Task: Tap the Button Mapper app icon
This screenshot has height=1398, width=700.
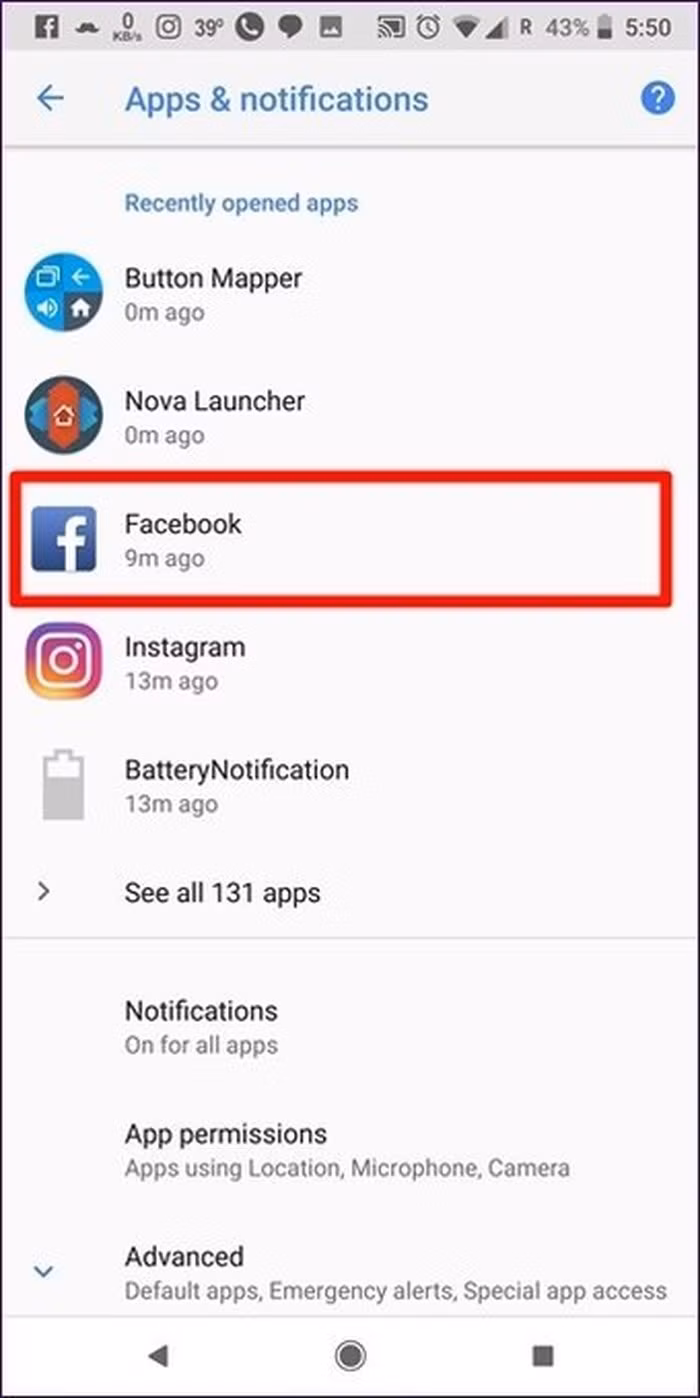Action: pyautogui.click(x=63, y=291)
